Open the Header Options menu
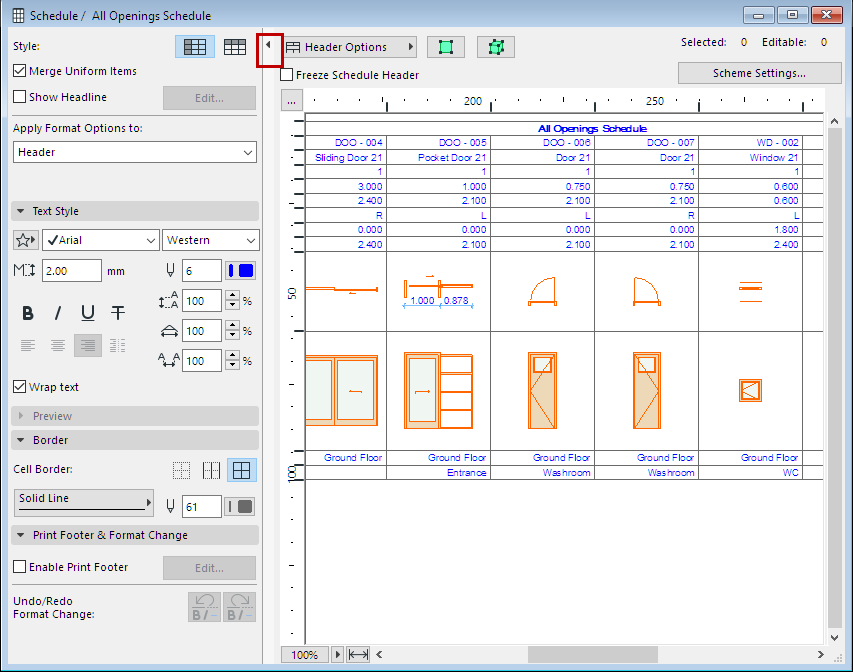 pyautogui.click(x=350, y=47)
